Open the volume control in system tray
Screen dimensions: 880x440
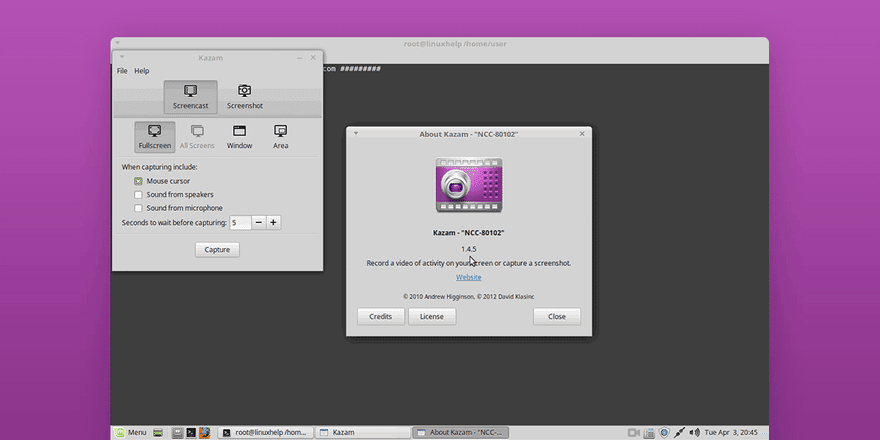click(x=693, y=432)
